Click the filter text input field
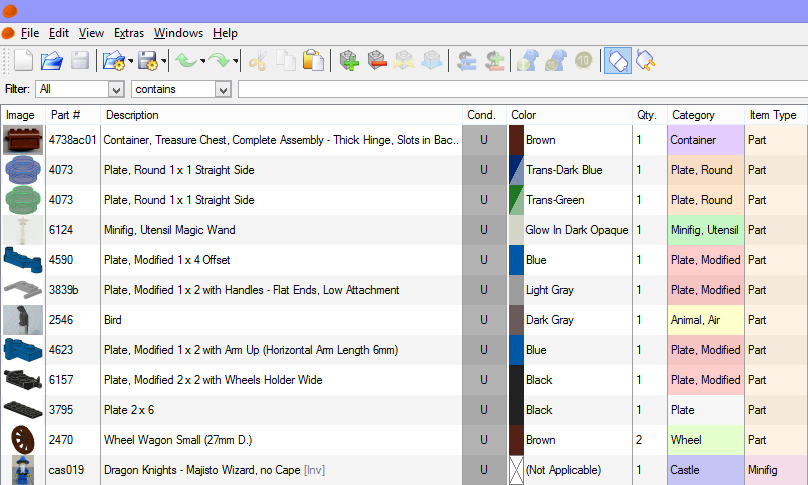This screenshot has width=808, height=485. pyautogui.click(x=523, y=89)
